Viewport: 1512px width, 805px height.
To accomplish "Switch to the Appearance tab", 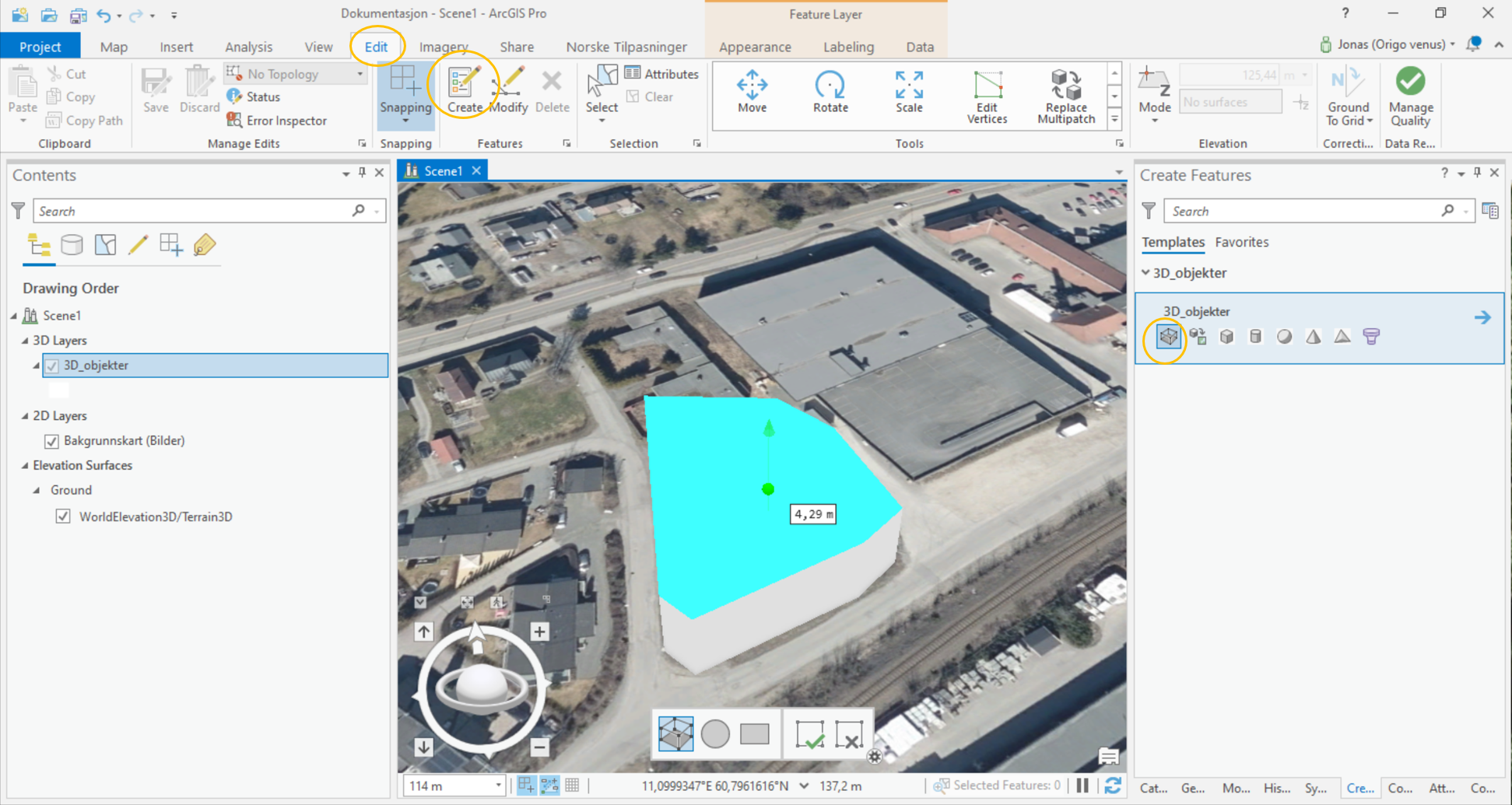I will click(x=755, y=47).
